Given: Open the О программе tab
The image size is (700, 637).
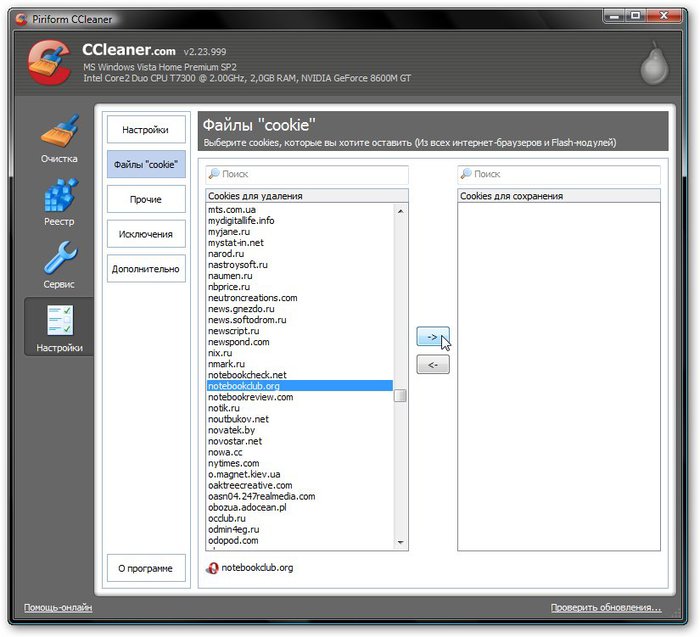Looking at the screenshot, I should pos(146,568).
